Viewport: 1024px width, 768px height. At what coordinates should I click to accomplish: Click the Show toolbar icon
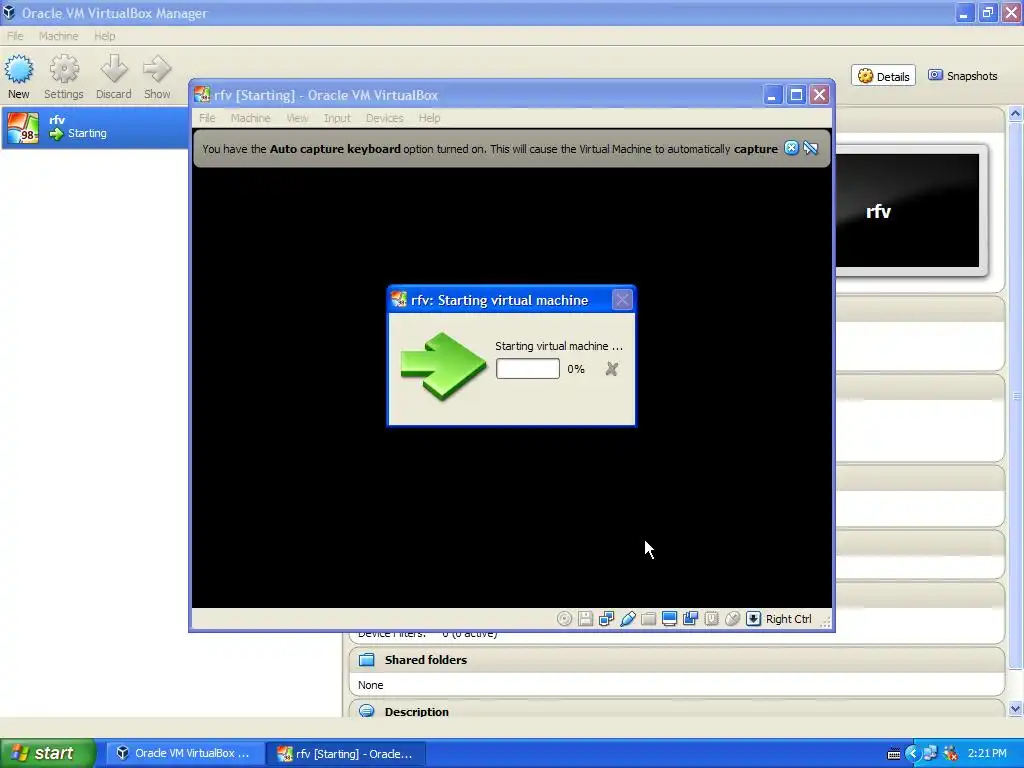click(x=157, y=76)
